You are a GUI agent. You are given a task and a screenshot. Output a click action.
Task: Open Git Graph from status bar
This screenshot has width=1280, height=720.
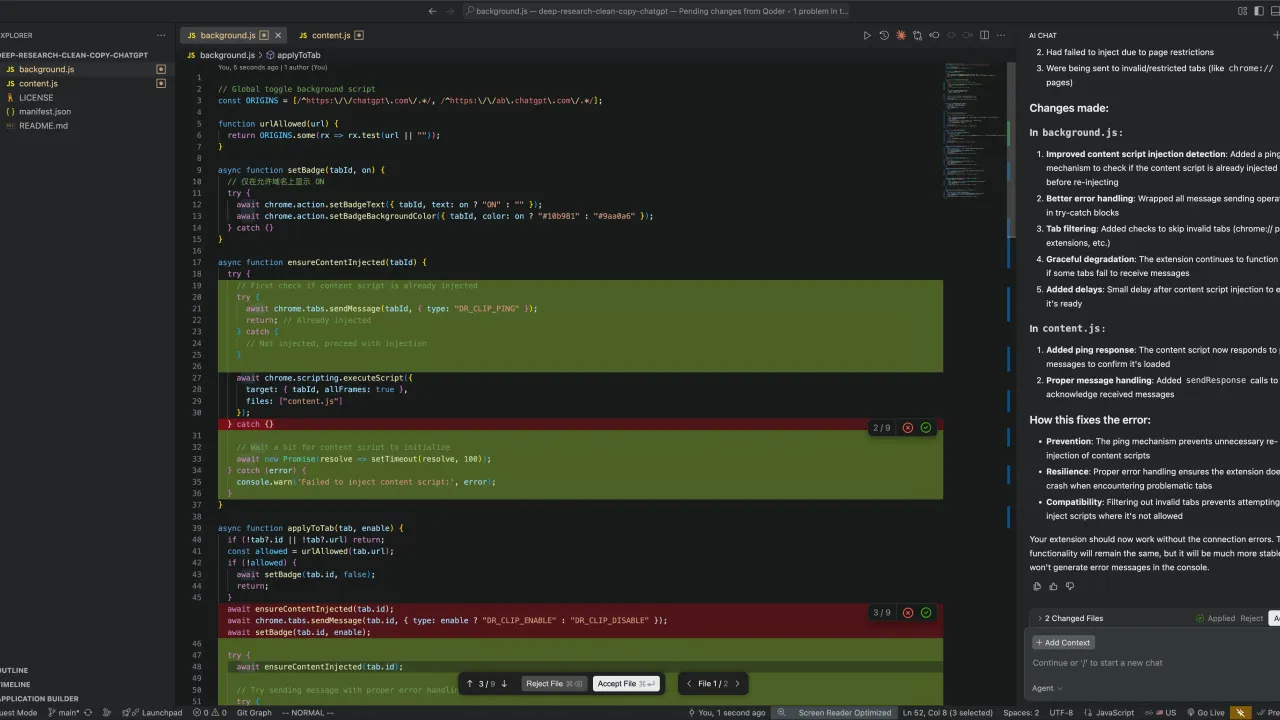click(x=254, y=713)
